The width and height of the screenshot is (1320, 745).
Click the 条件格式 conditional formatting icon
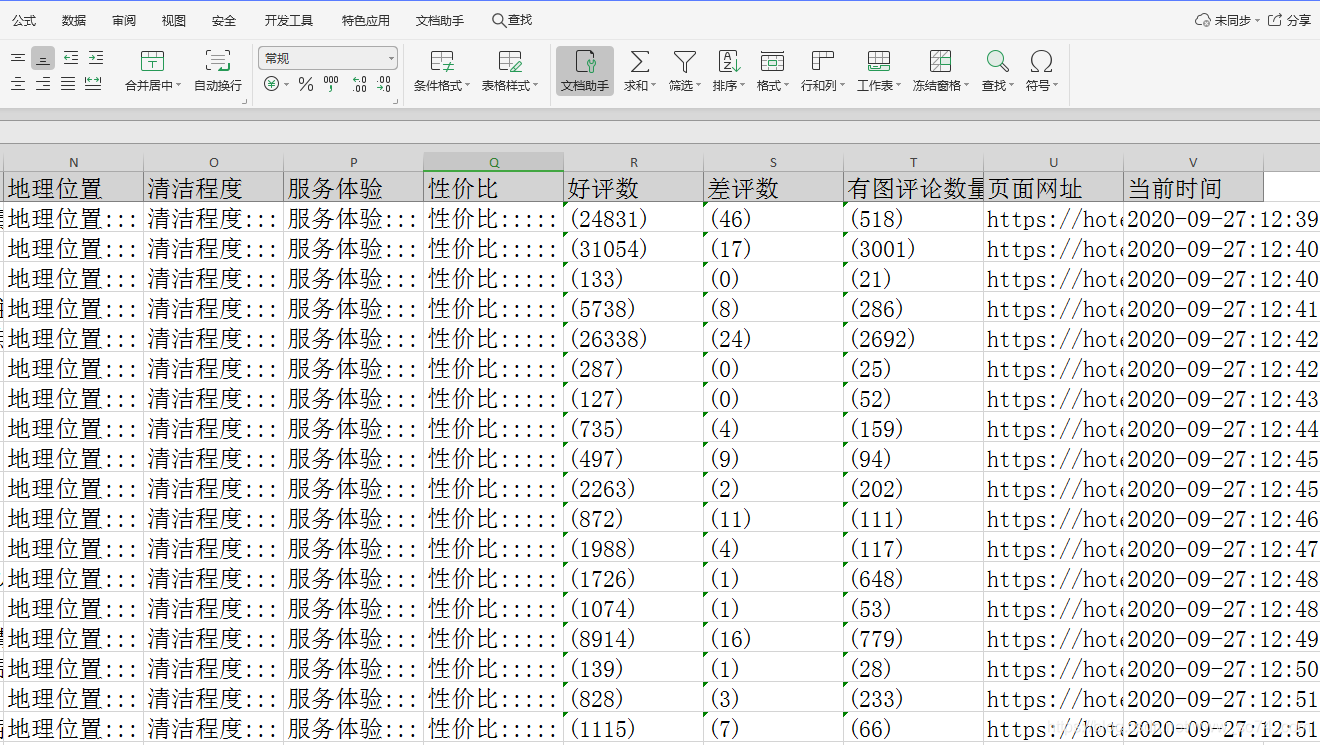[x=441, y=61]
